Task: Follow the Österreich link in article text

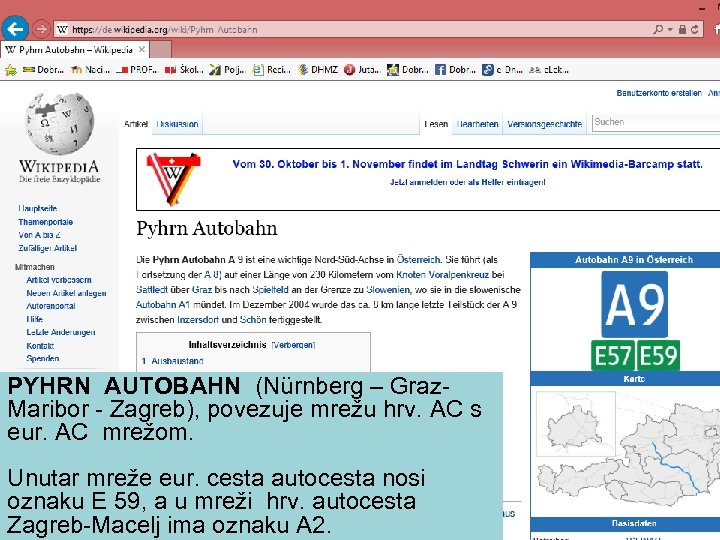Action: [x=418, y=260]
